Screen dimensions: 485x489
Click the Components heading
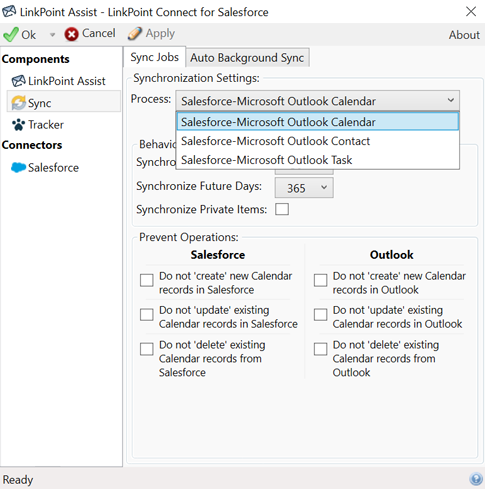(35, 59)
